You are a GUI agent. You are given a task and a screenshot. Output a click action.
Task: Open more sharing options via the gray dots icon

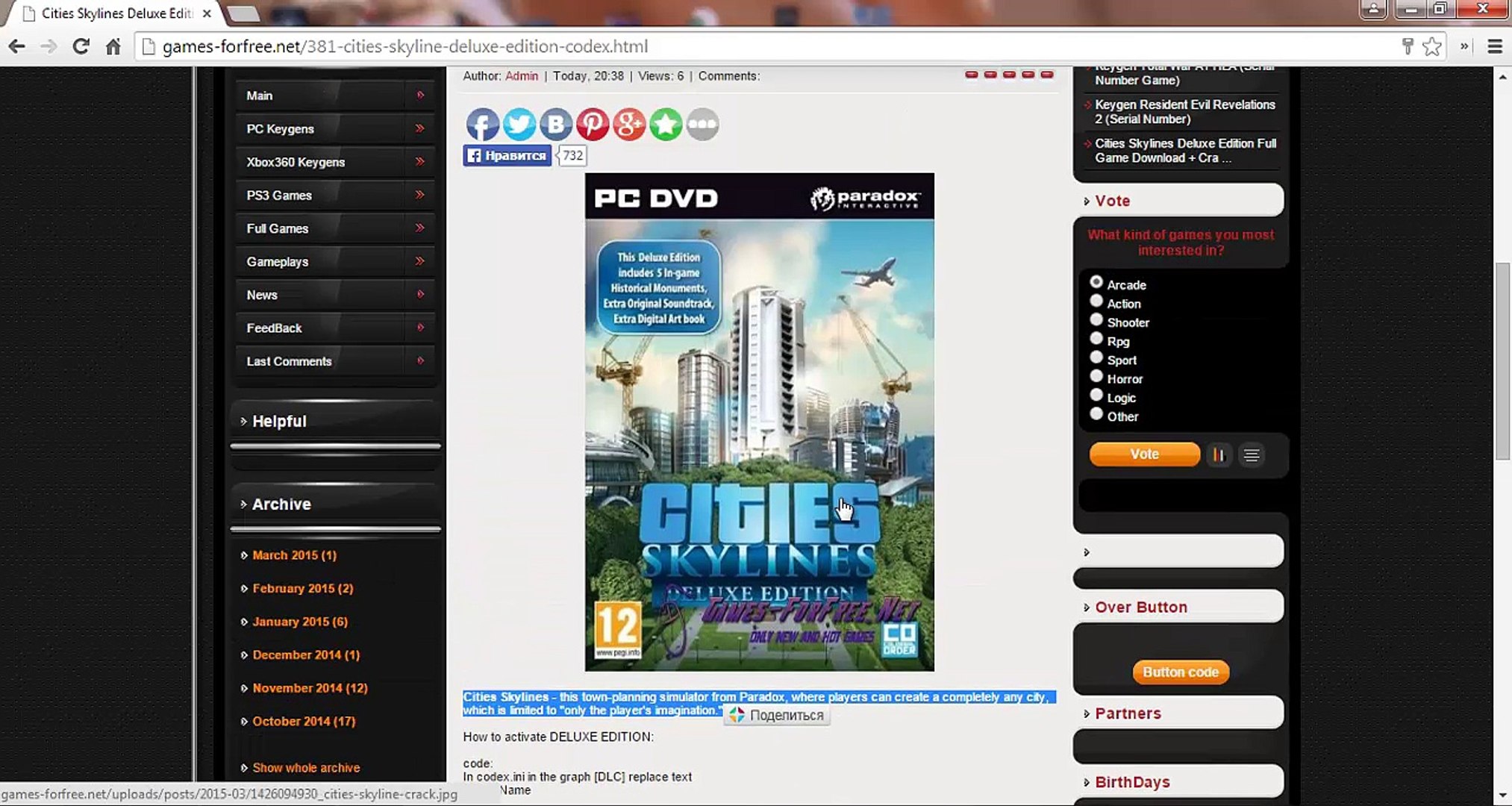pos(702,124)
